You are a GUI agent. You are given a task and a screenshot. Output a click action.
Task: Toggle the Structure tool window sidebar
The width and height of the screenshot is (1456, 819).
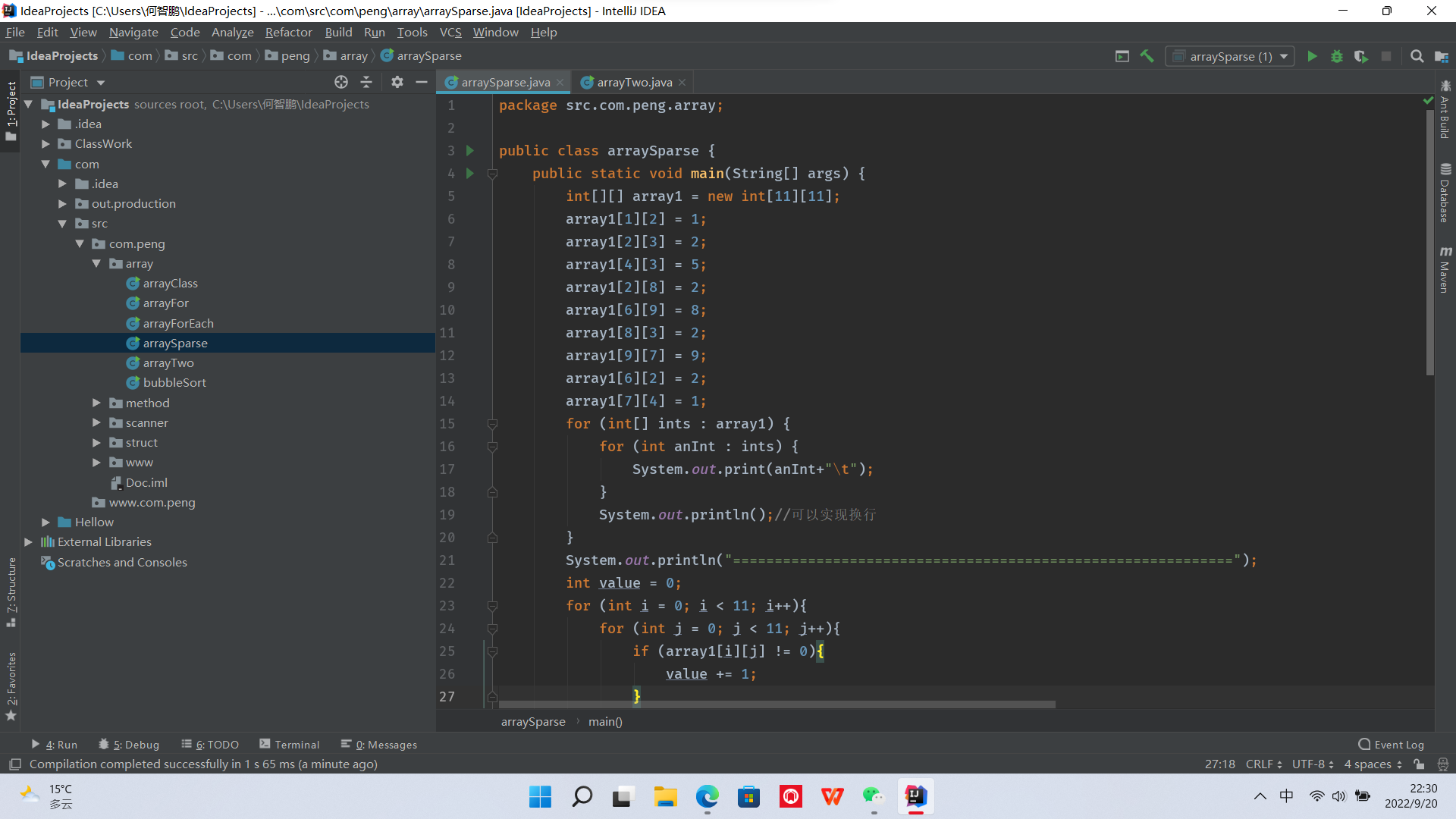click(x=11, y=591)
